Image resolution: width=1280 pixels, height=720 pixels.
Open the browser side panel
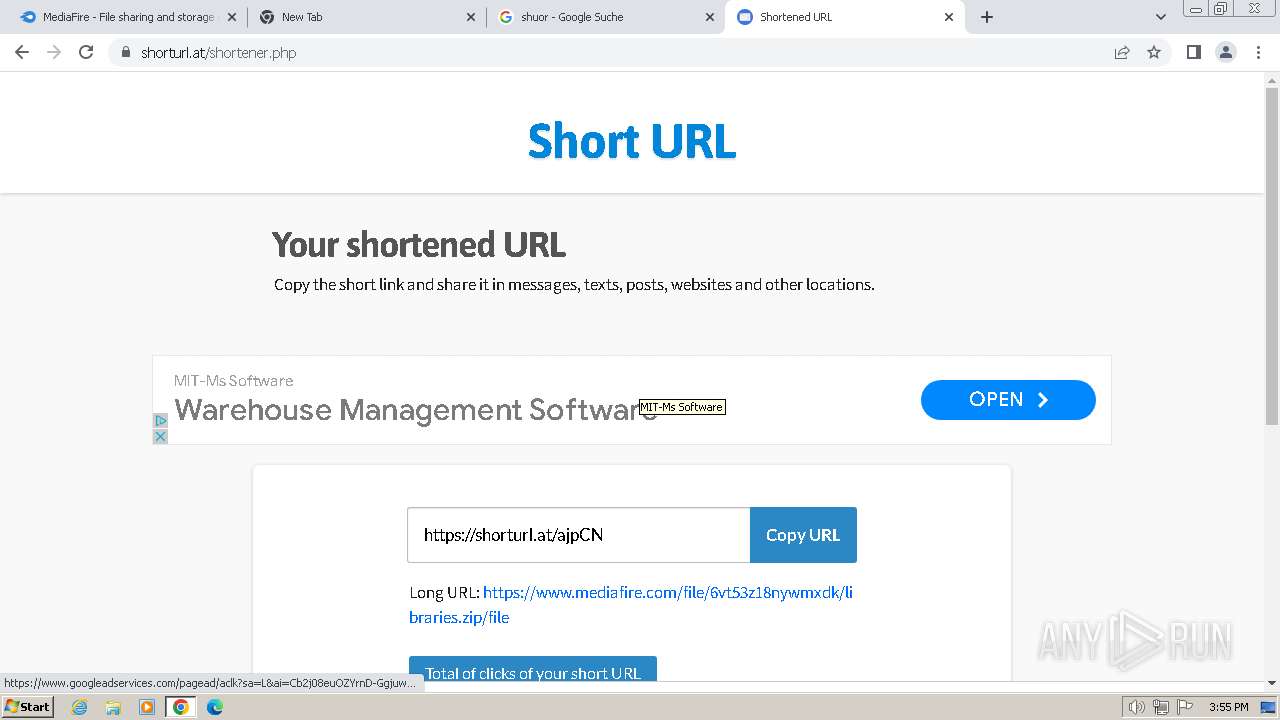tap(1193, 53)
